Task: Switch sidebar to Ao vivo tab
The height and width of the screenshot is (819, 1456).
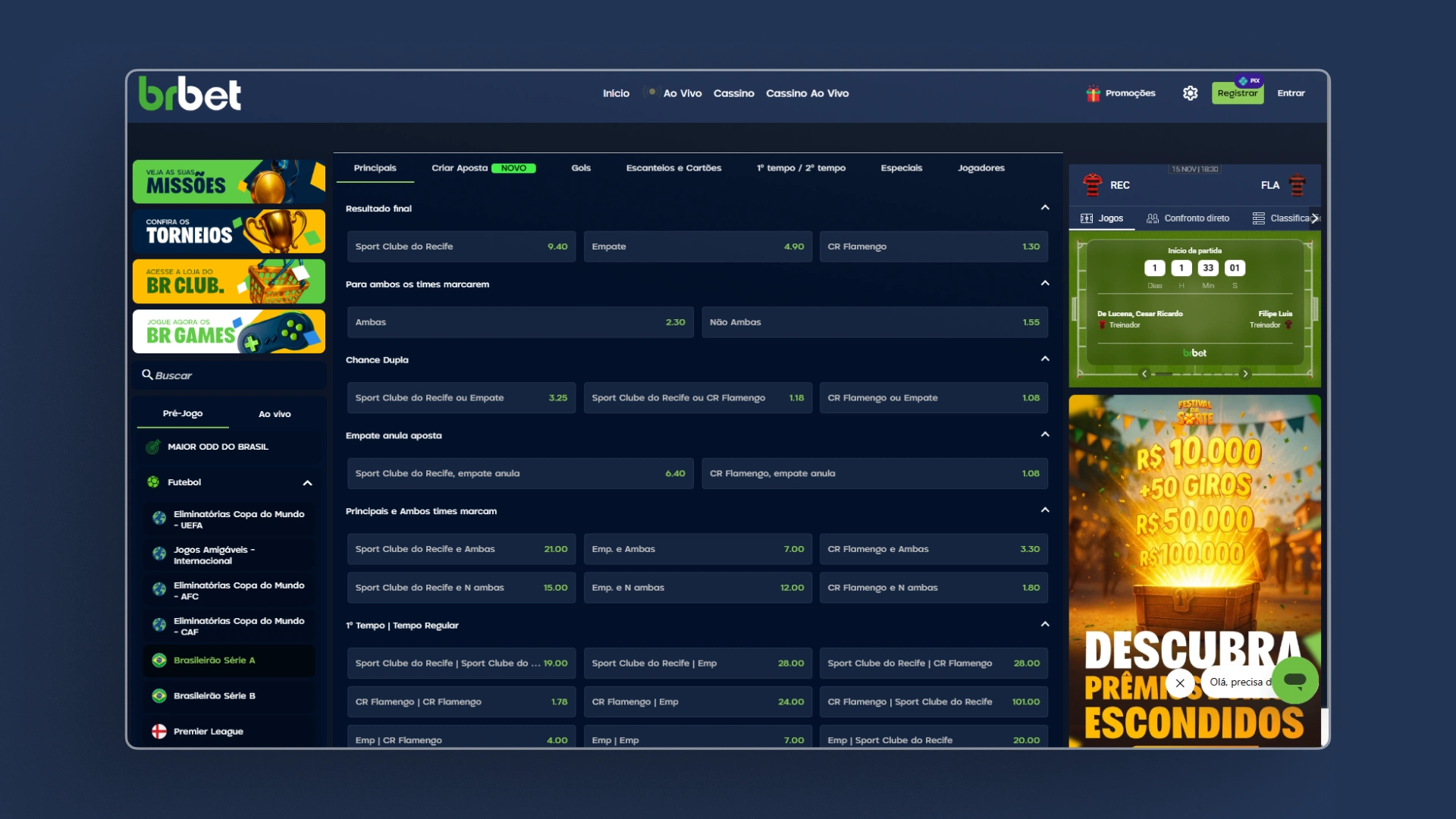Action: (x=275, y=414)
